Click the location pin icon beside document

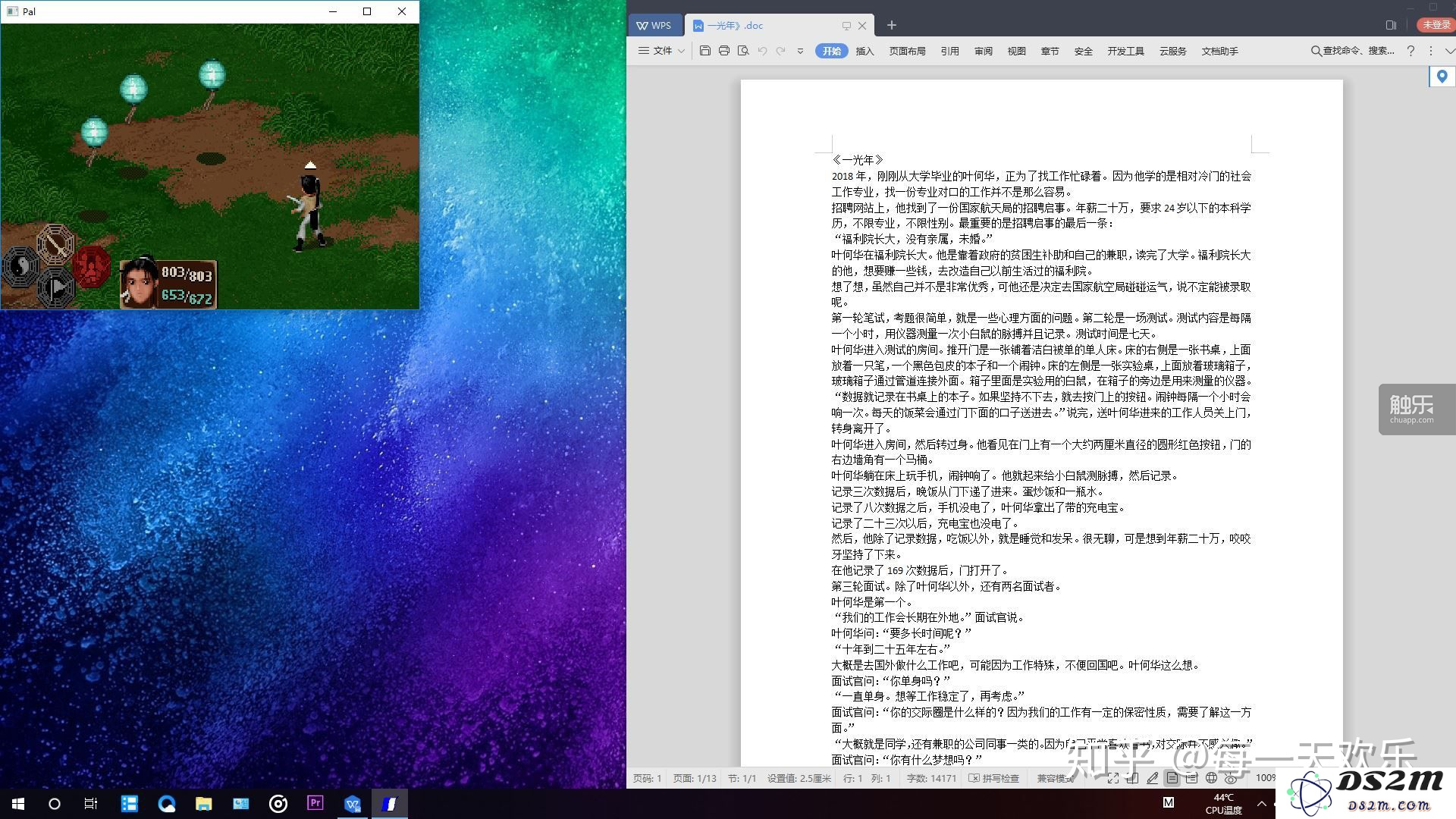click(x=1442, y=76)
